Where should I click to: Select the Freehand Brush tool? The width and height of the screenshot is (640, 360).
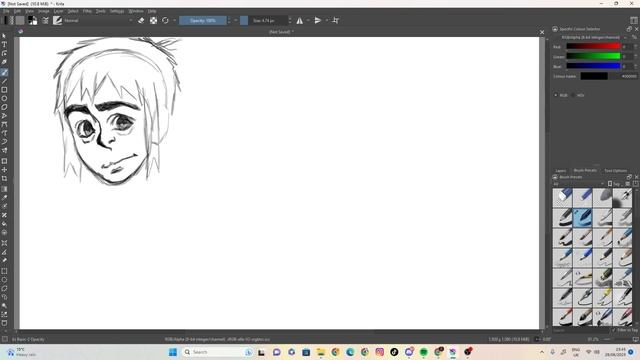tap(4, 73)
